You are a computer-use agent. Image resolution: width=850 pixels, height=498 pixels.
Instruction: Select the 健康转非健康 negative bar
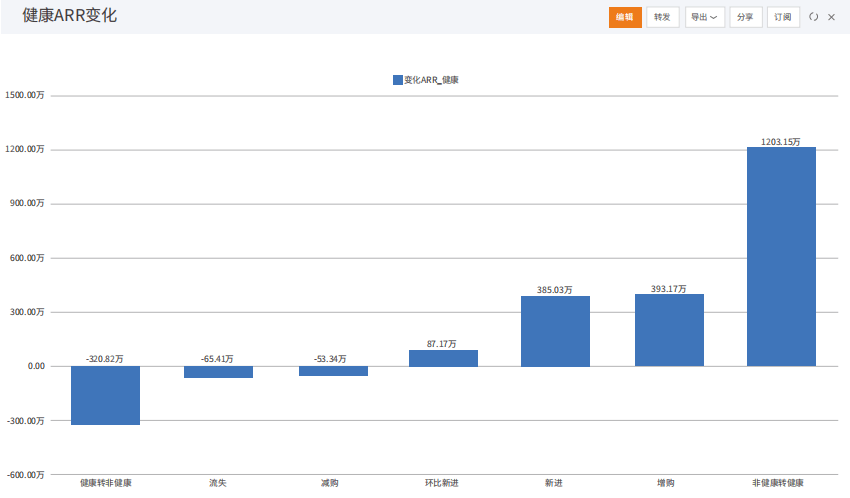tap(106, 396)
